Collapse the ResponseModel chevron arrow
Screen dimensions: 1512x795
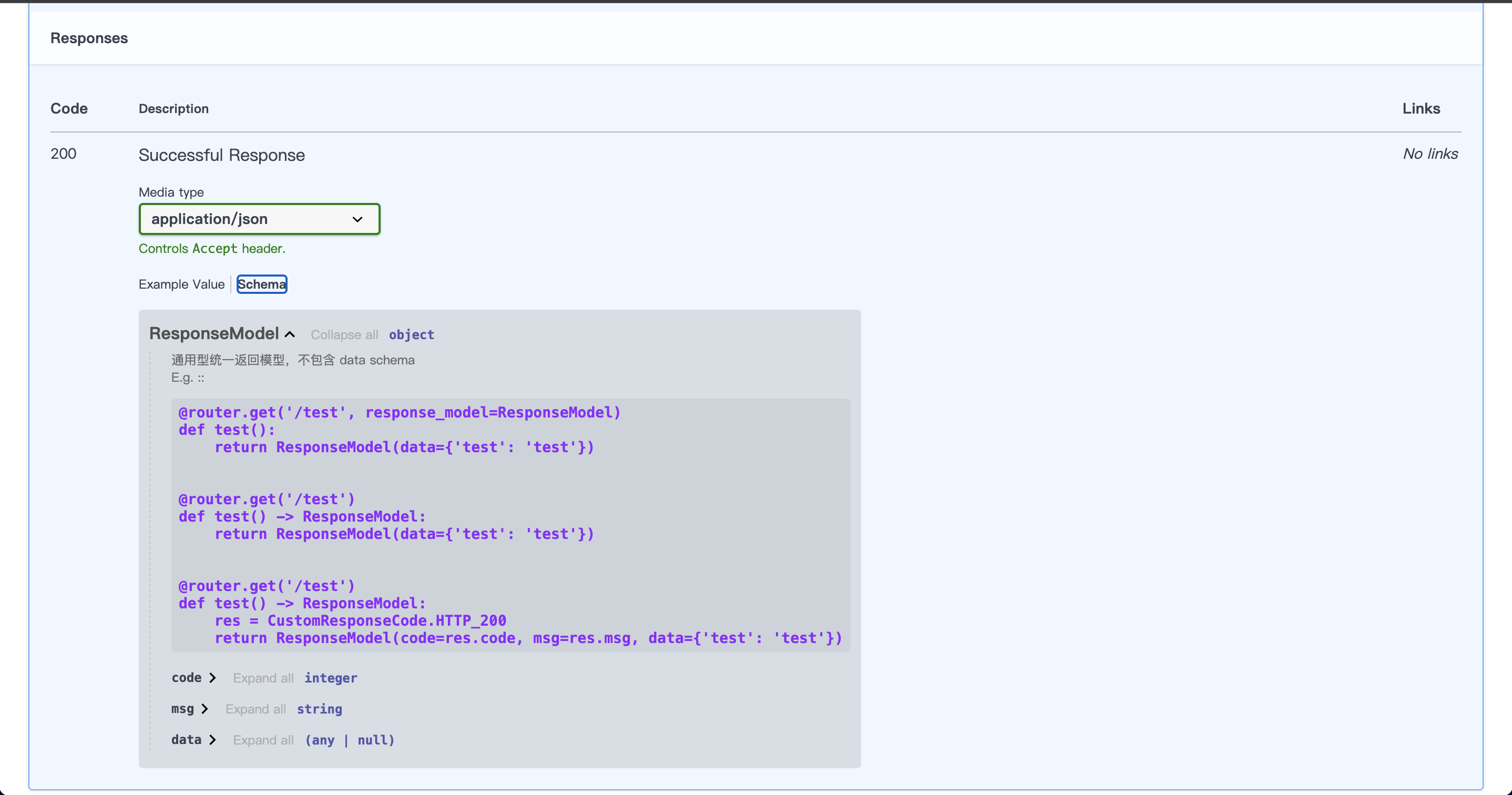pyautogui.click(x=290, y=334)
